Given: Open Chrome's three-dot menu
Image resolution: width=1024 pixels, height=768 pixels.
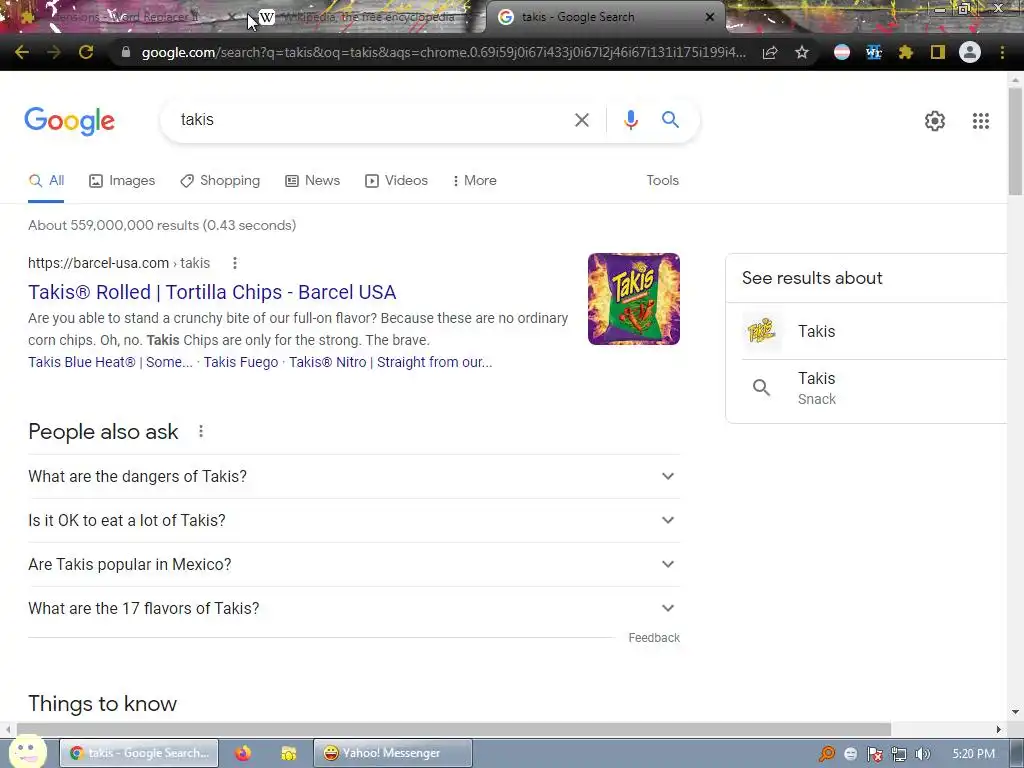Looking at the screenshot, I should click(1002, 52).
